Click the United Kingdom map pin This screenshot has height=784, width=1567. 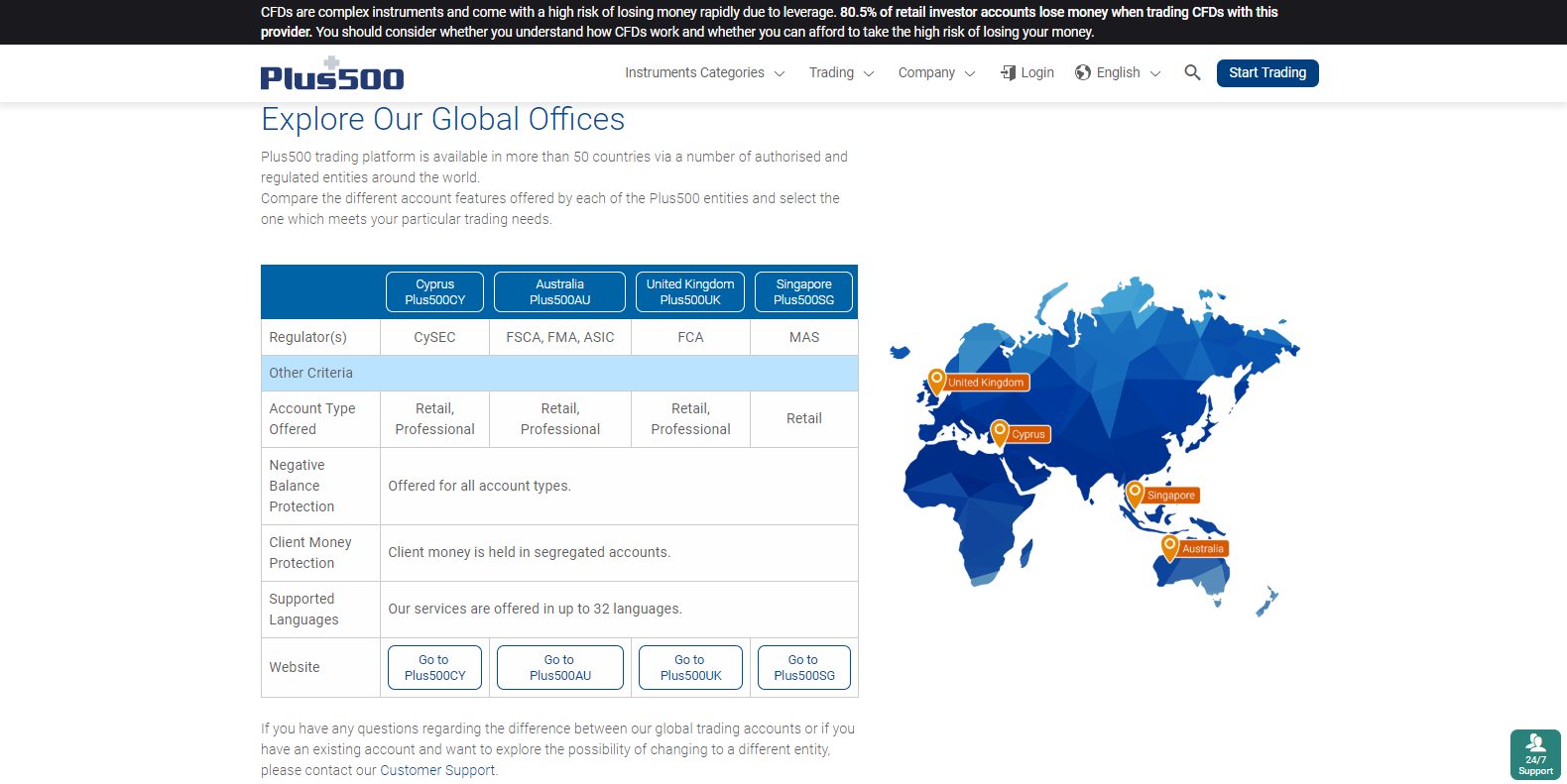(x=936, y=381)
